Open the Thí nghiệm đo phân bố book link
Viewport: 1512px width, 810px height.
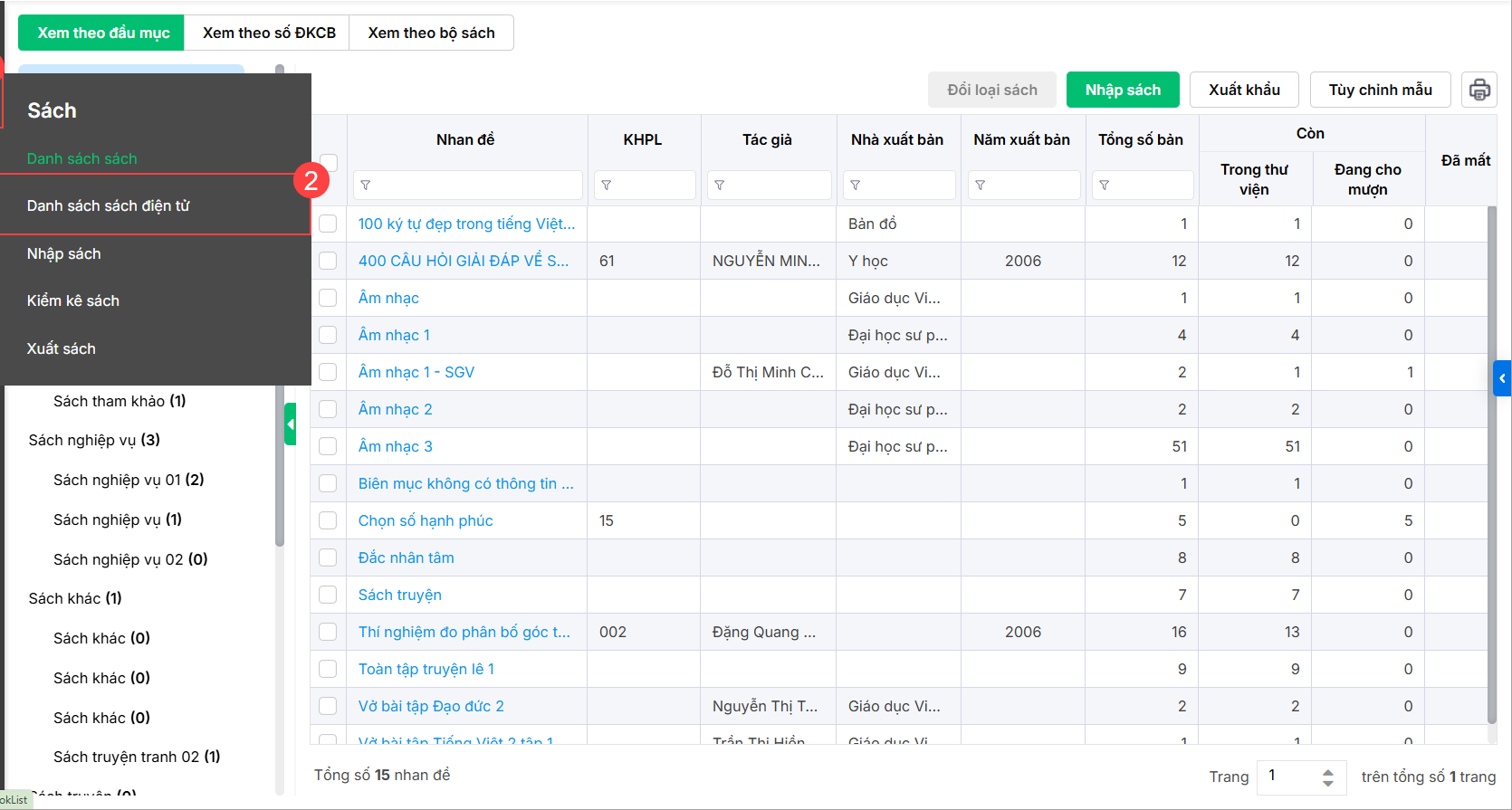[x=464, y=632]
